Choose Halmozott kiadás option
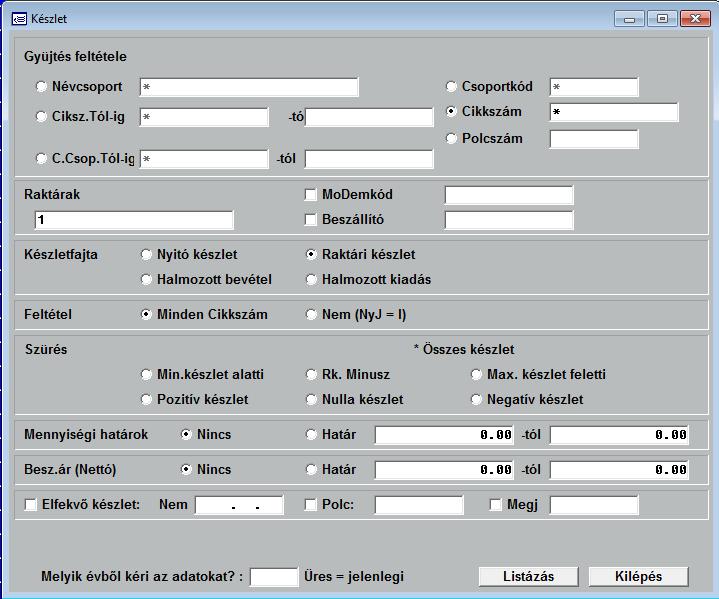The height and width of the screenshot is (599, 719). (x=311, y=279)
